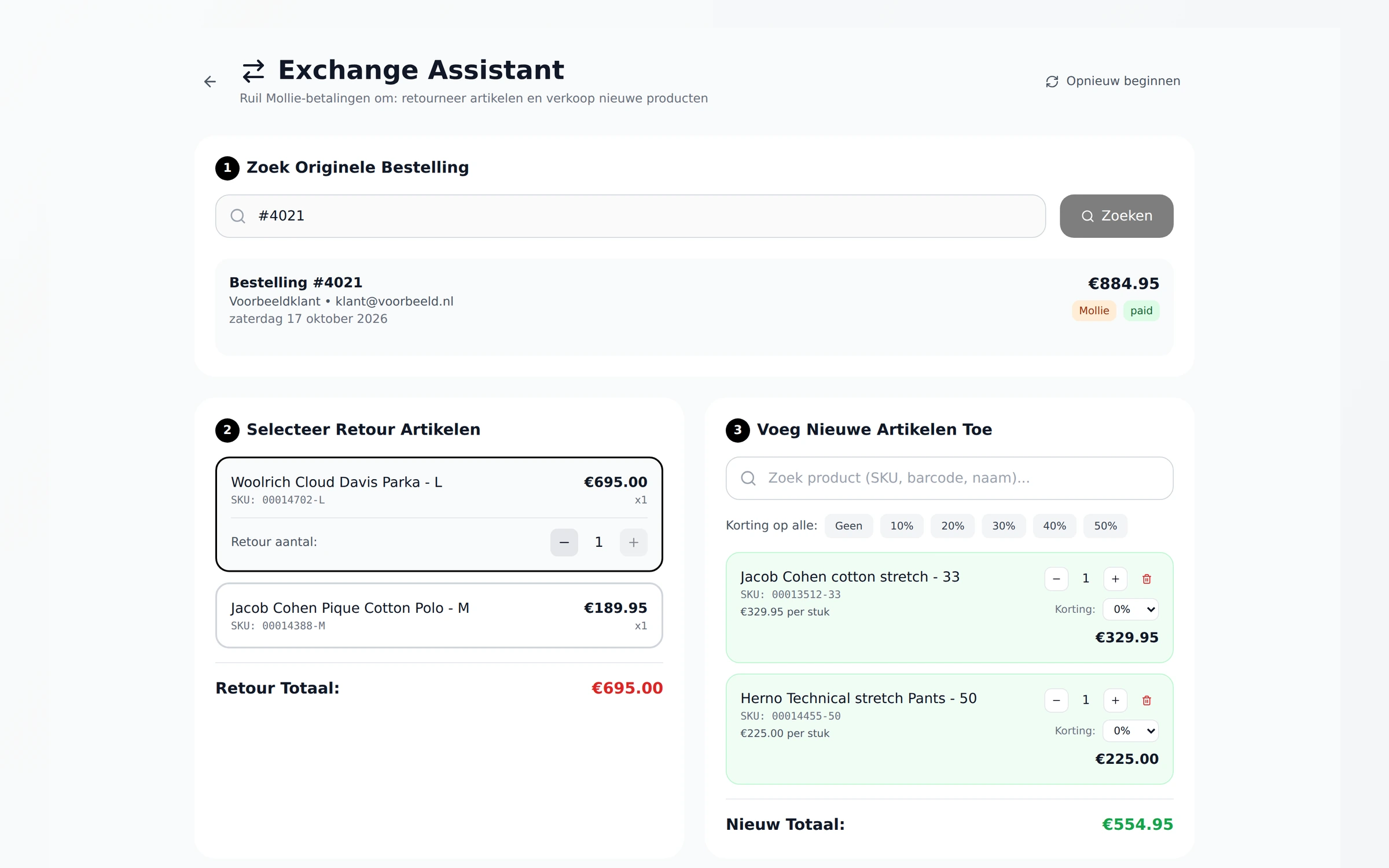Decrease quantity of Herno Technical stretch Pants
This screenshot has height=868, width=1389.
(x=1056, y=700)
